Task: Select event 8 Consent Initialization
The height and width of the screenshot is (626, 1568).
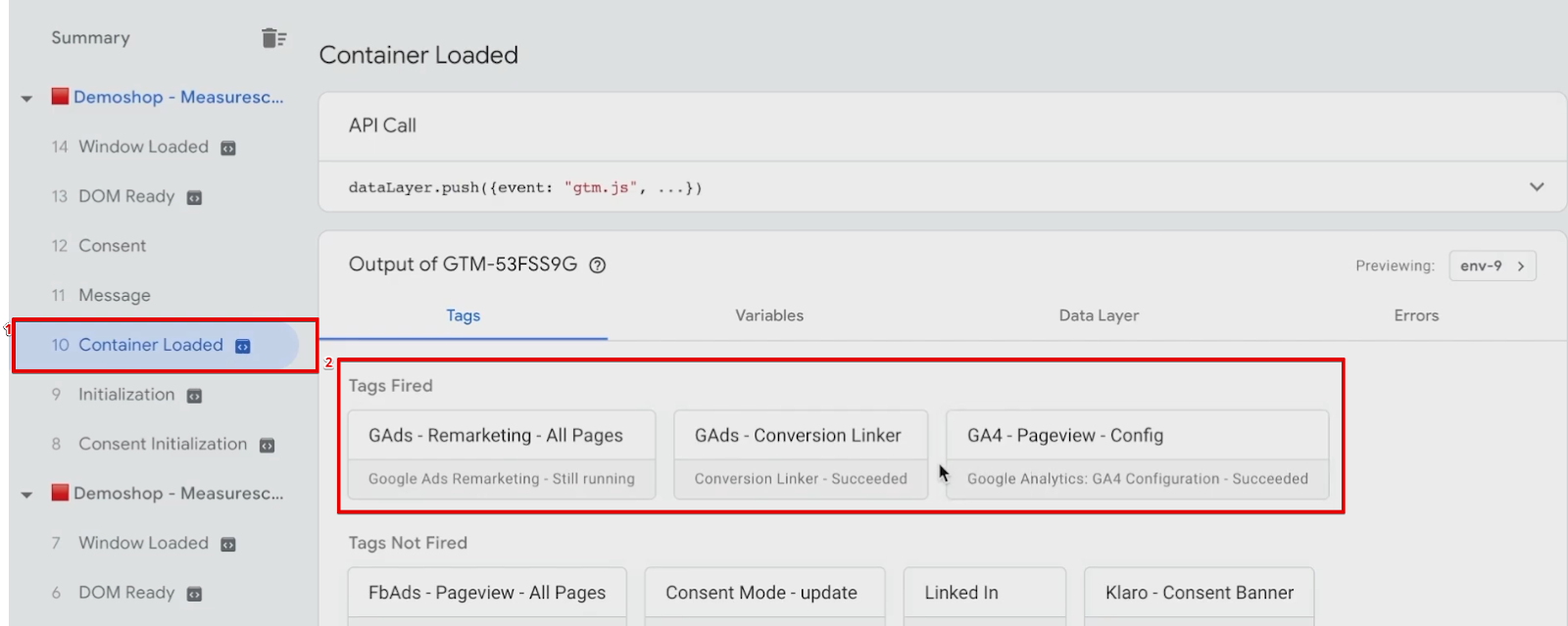Action: (x=163, y=445)
